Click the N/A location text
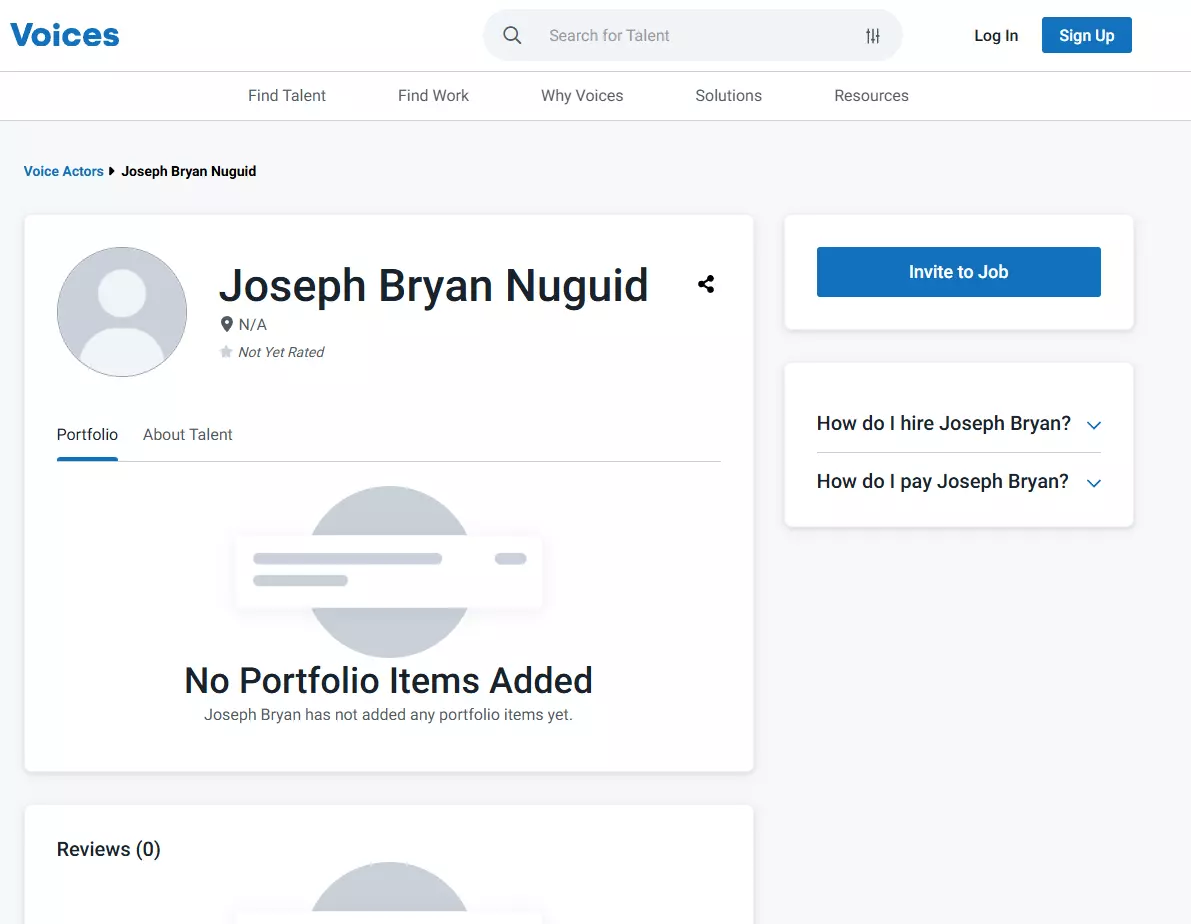The width and height of the screenshot is (1191, 924). [253, 324]
